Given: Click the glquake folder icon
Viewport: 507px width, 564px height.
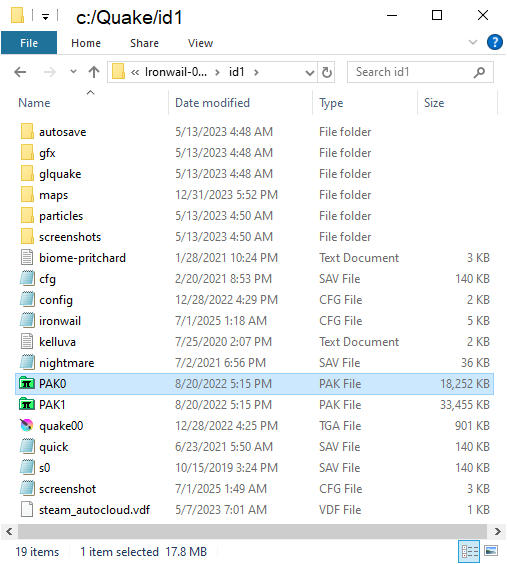Looking at the screenshot, I should 27,174.
